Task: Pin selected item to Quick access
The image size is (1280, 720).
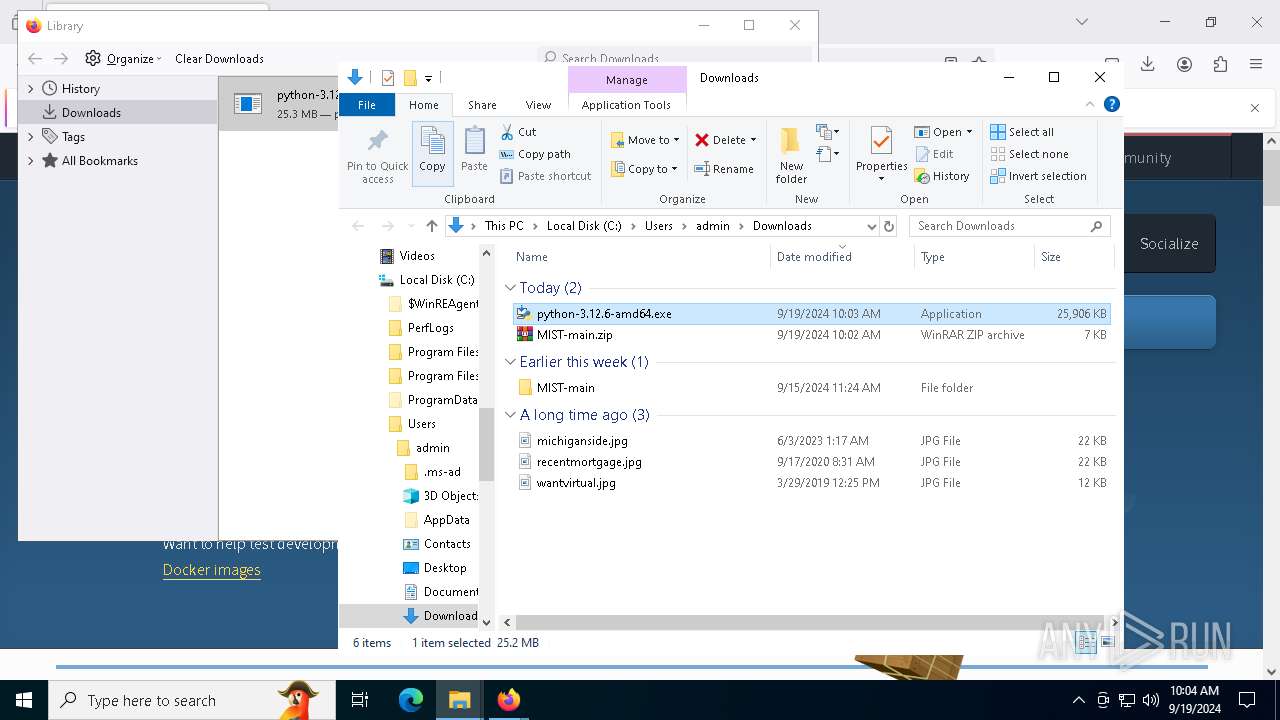Action: pos(377,155)
